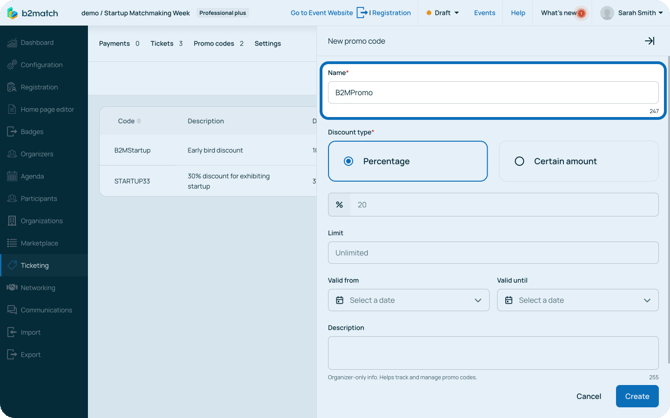This screenshot has width=670, height=418.
Task: Expand the Draft status dropdown
Action: coord(443,13)
